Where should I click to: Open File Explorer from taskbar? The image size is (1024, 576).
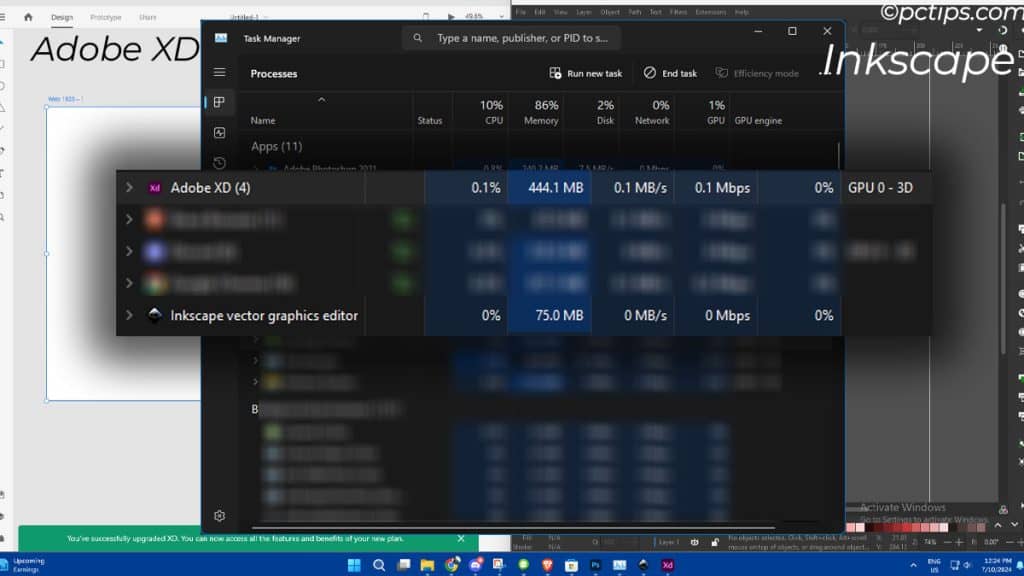coord(427,565)
